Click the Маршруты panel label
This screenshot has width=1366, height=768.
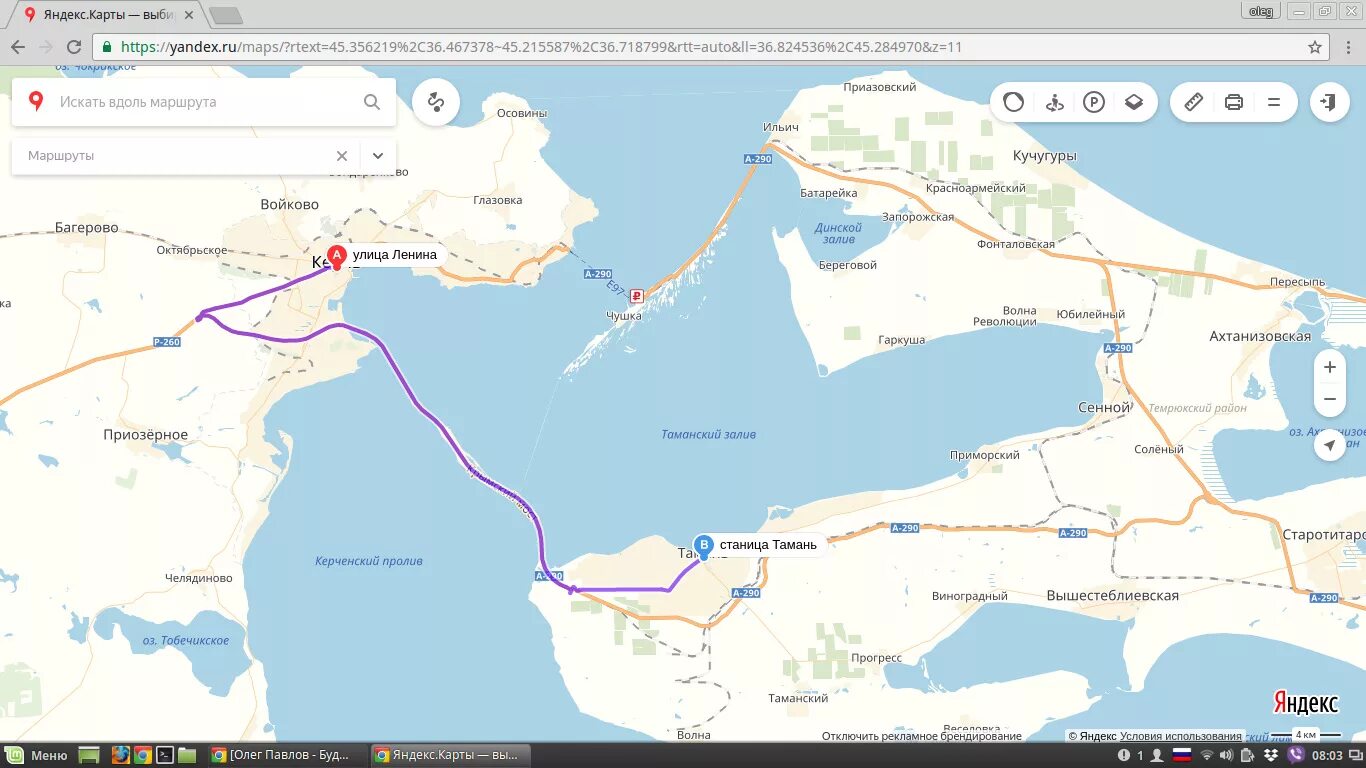(61, 156)
